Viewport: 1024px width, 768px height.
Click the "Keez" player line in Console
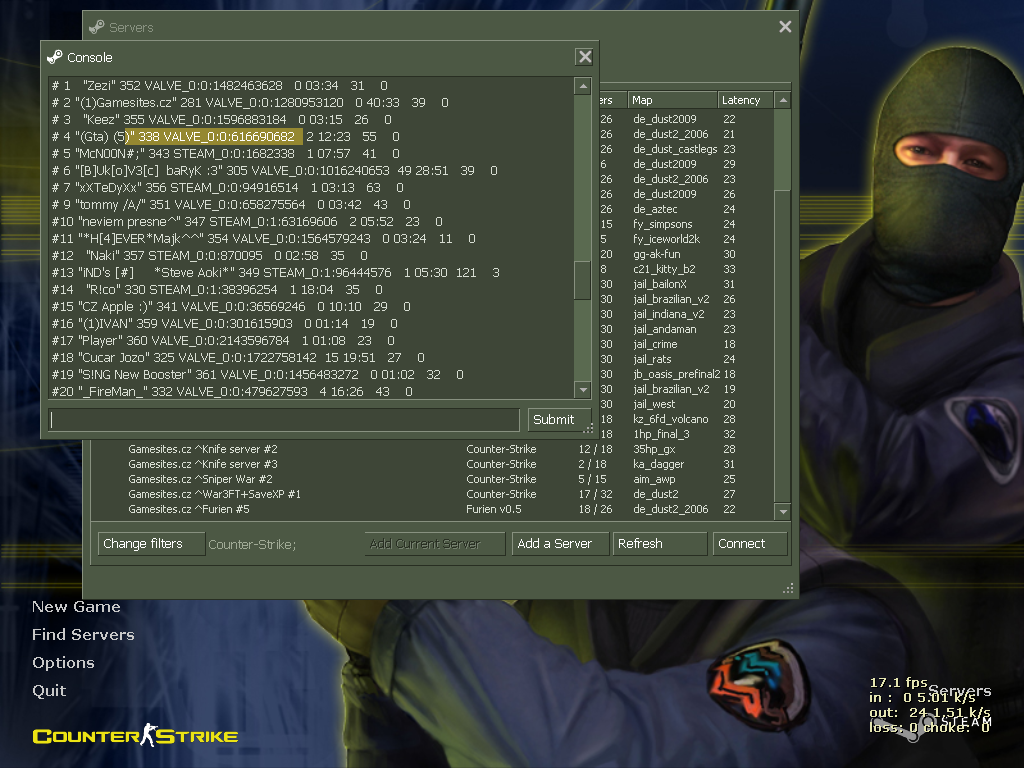[221, 120]
